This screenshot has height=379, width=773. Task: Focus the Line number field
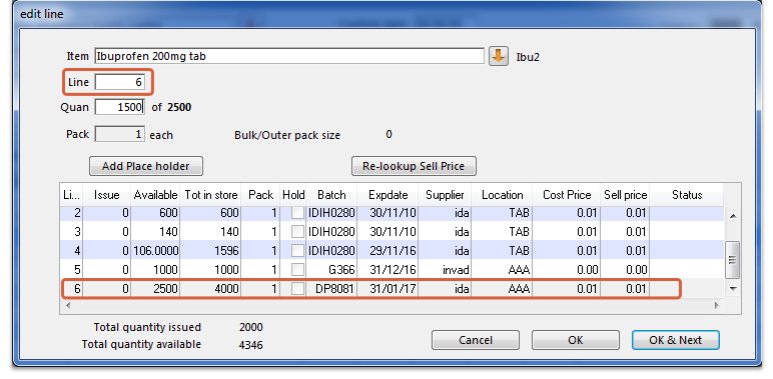pyautogui.click(x=120, y=82)
